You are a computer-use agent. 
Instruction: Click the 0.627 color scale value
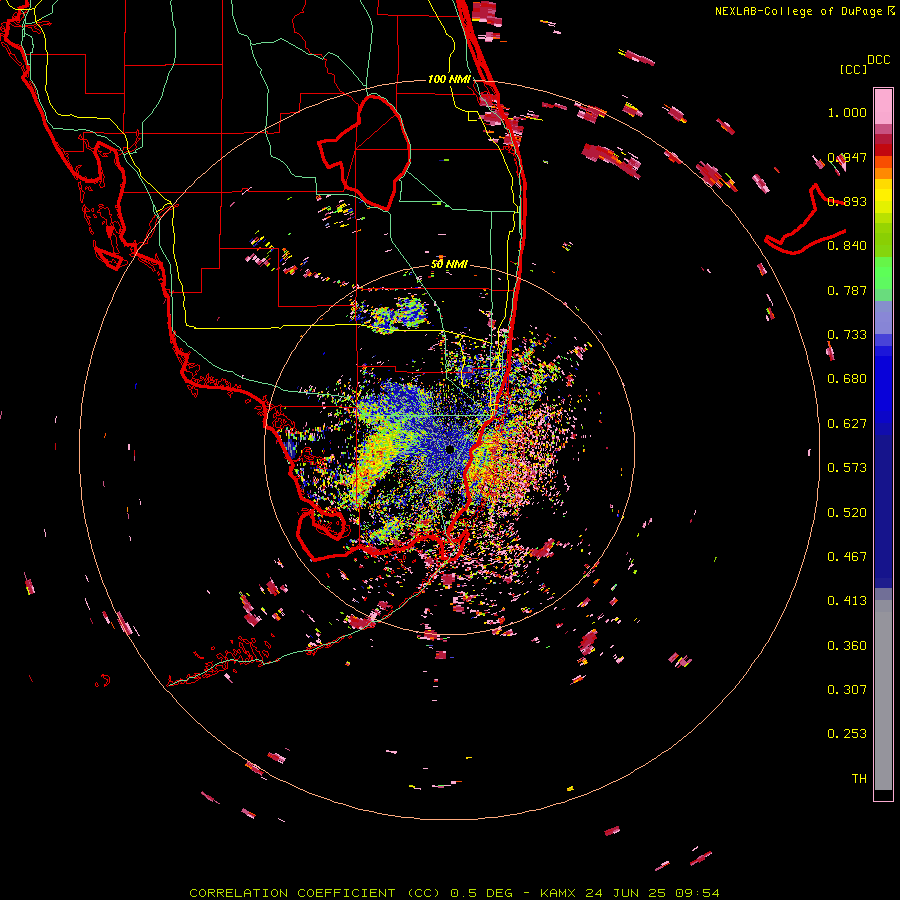click(x=847, y=424)
